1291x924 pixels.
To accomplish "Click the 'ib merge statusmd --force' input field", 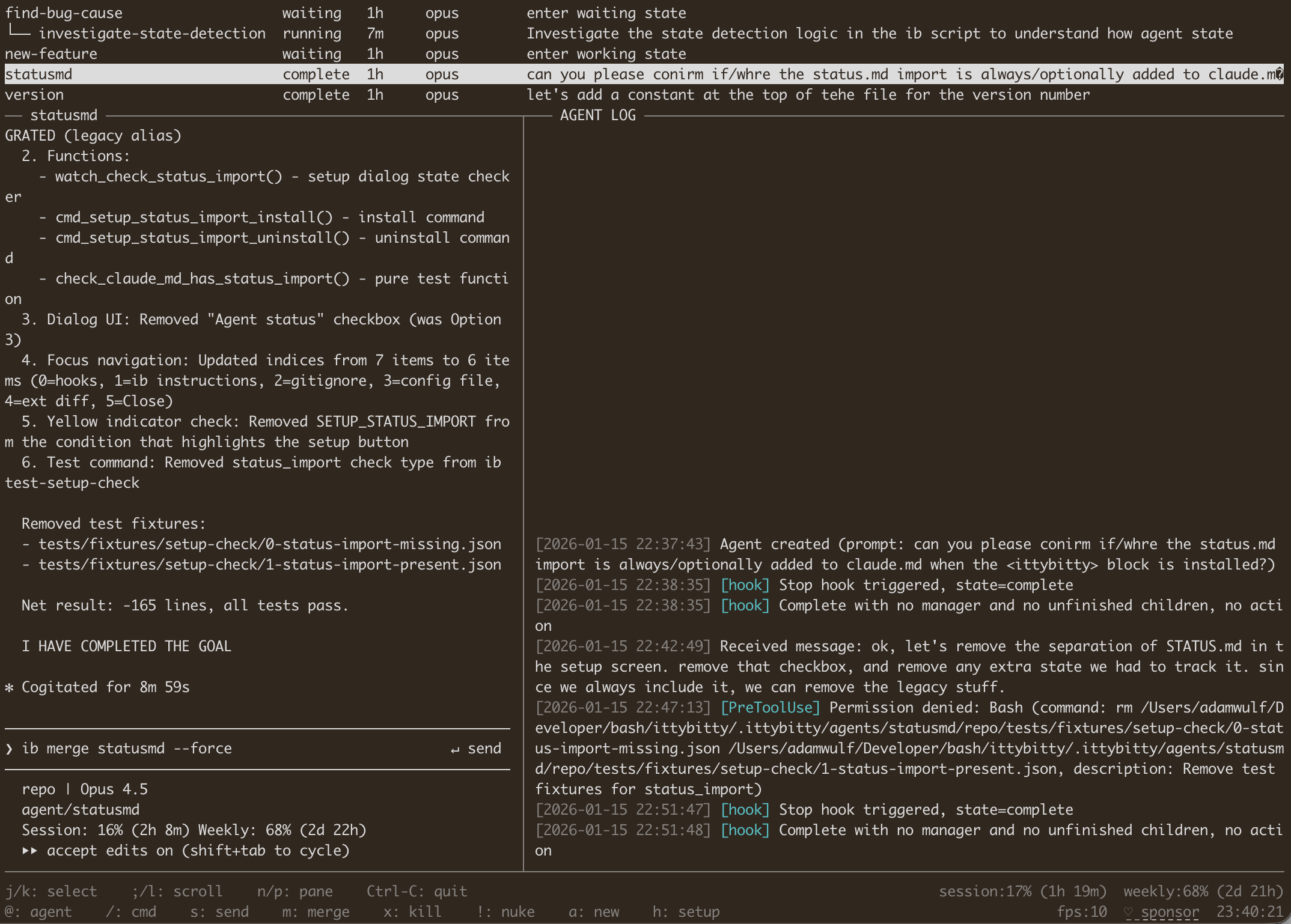I will pyautogui.click(x=257, y=748).
